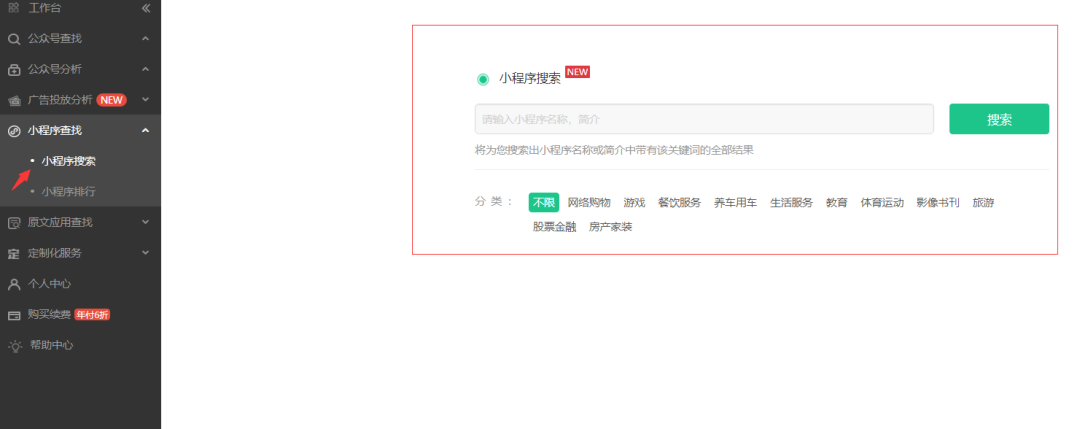Select 不限 category filter
The image size is (1080, 429).
tap(543, 202)
